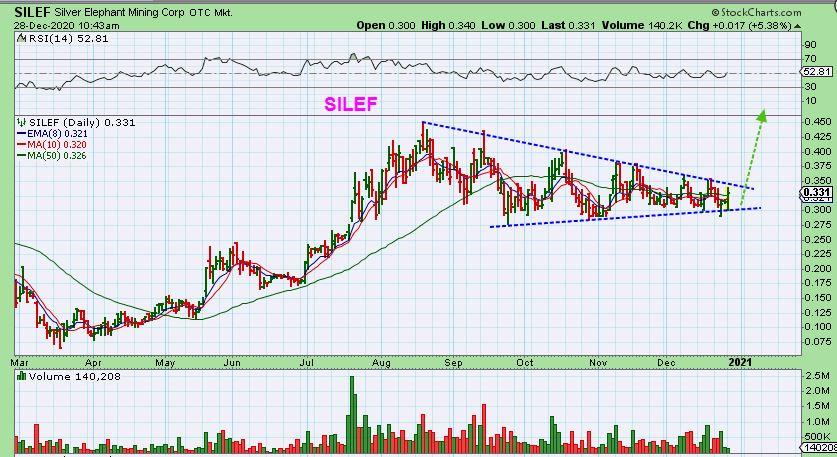Click the RSI axis level 30
This screenshot has width=837, height=457.
point(810,86)
